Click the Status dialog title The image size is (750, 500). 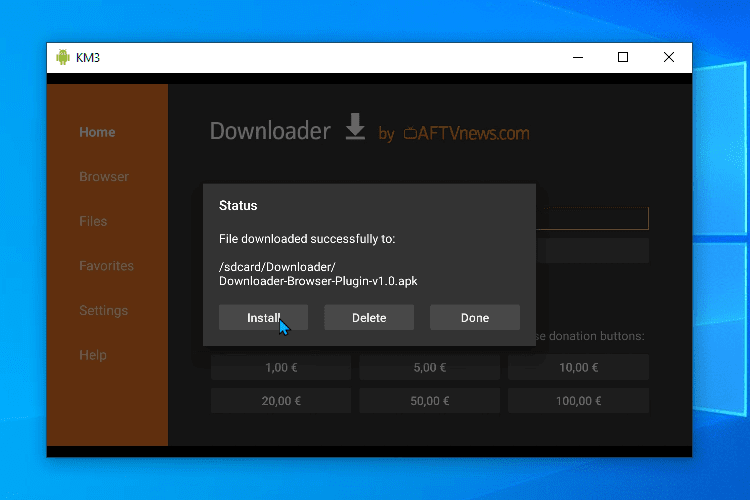(238, 206)
